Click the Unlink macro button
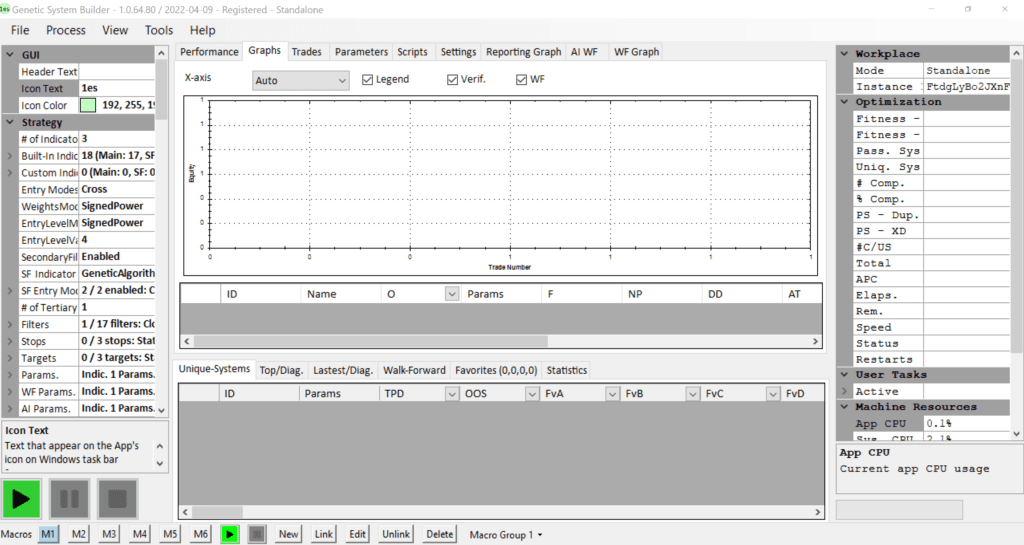 396,534
